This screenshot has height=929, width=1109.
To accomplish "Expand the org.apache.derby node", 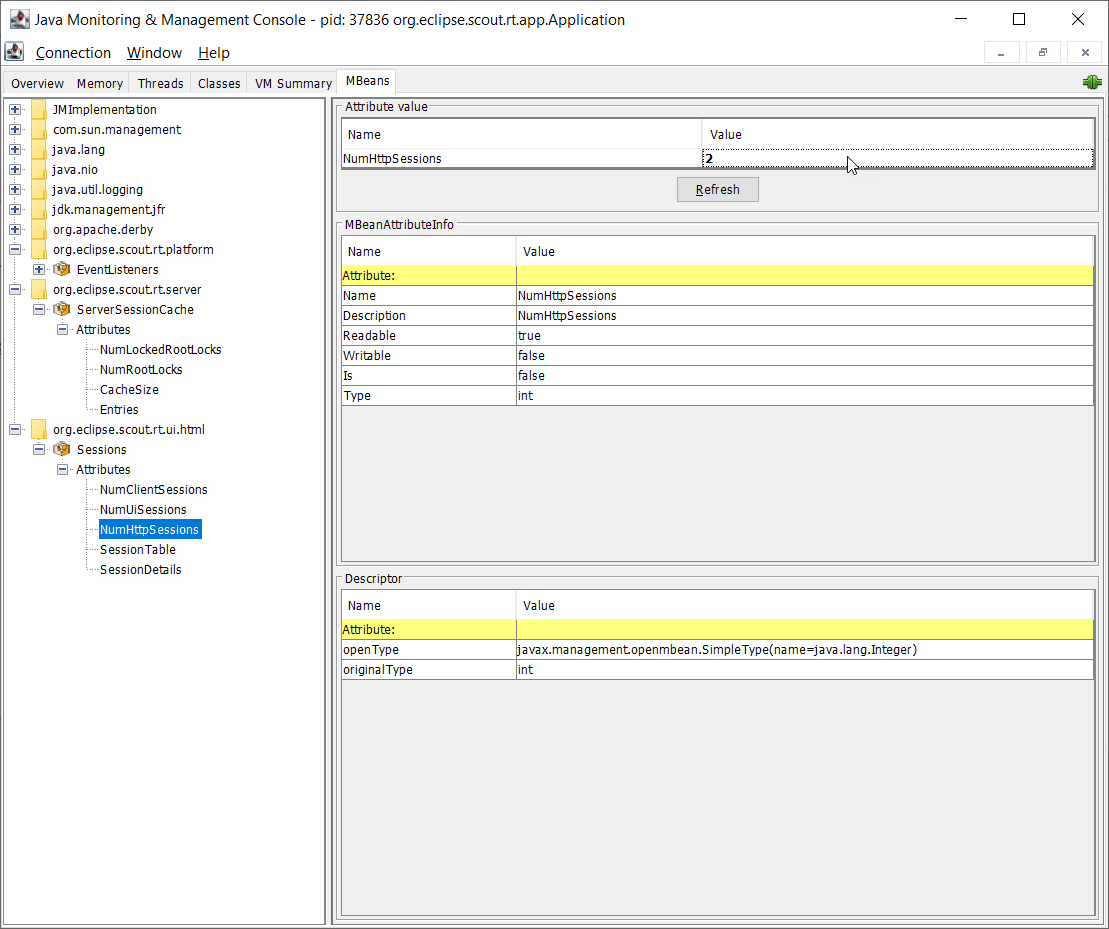I will pyautogui.click(x=15, y=230).
